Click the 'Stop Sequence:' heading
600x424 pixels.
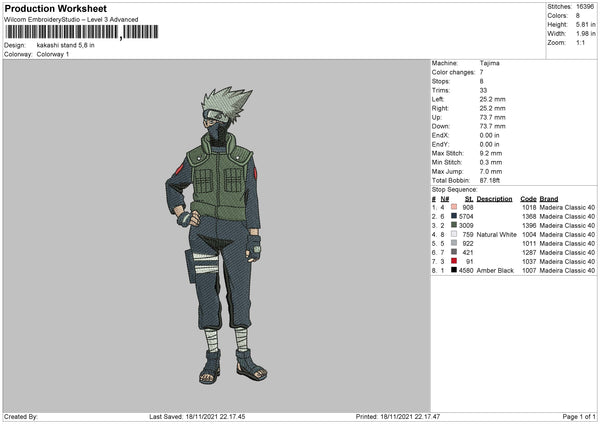455,189
